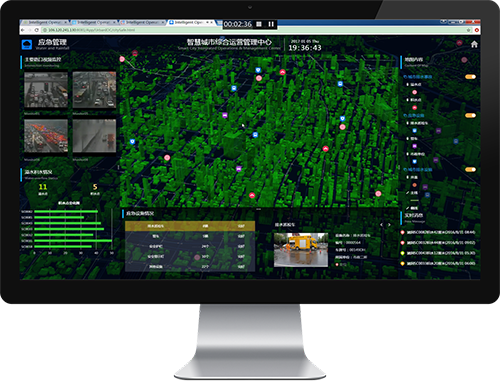Toggle the first orange map layer switch
The width and height of the screenshot is (500, 382).
point(470,77)
